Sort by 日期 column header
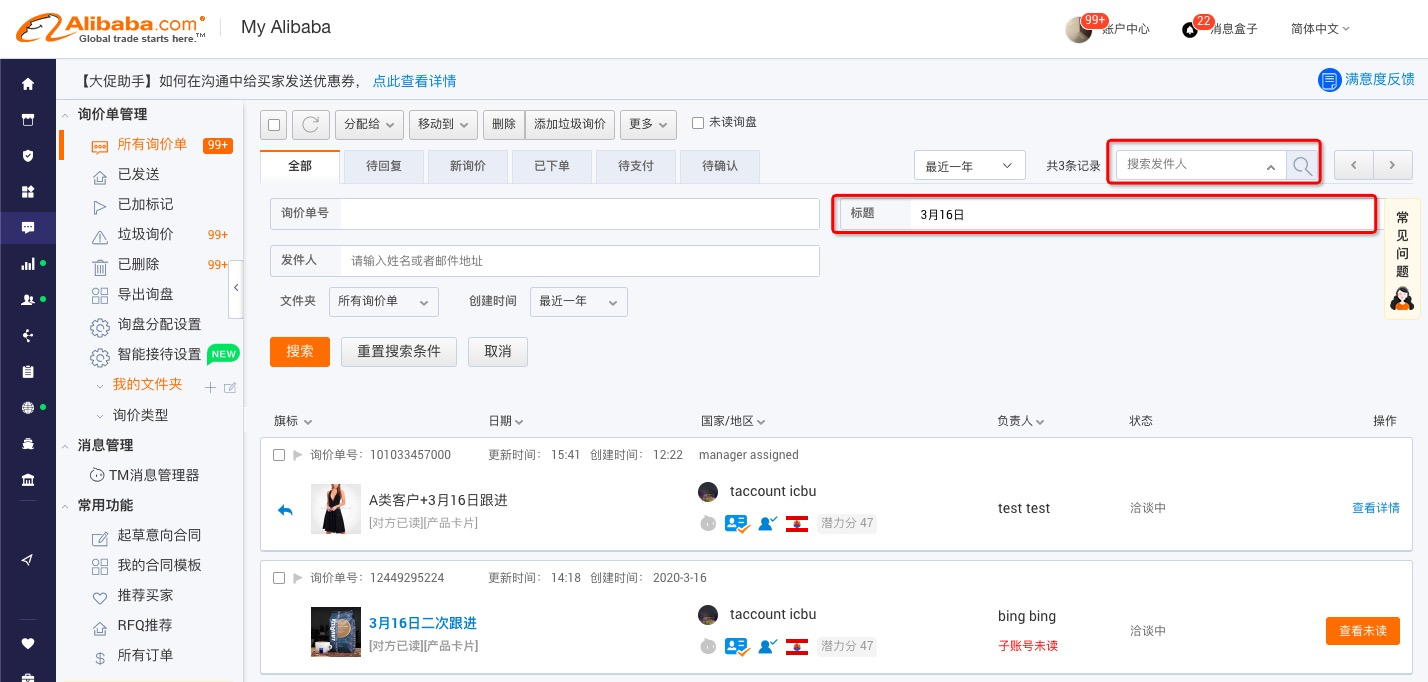This screenshot has width=1428, height=682. pyautogui.click(x=506, y=422)
